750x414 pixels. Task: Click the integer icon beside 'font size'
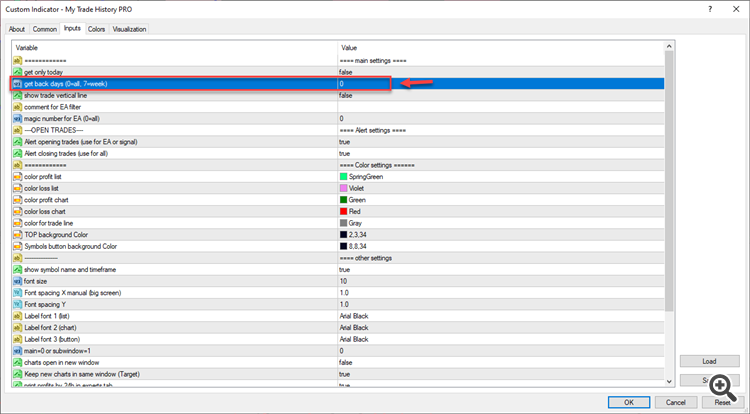[18, 281]
